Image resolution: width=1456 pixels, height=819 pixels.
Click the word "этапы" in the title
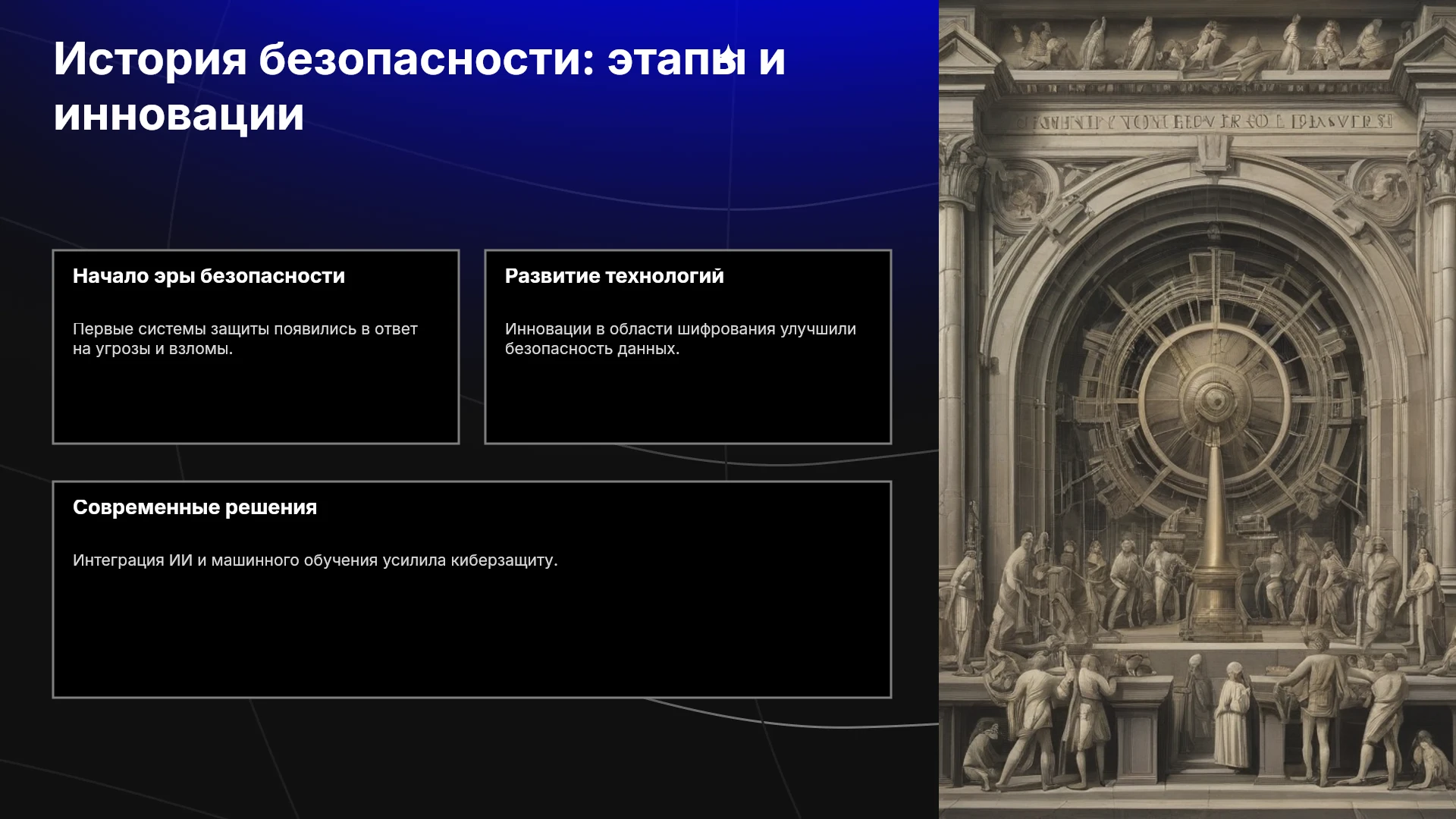676,59
